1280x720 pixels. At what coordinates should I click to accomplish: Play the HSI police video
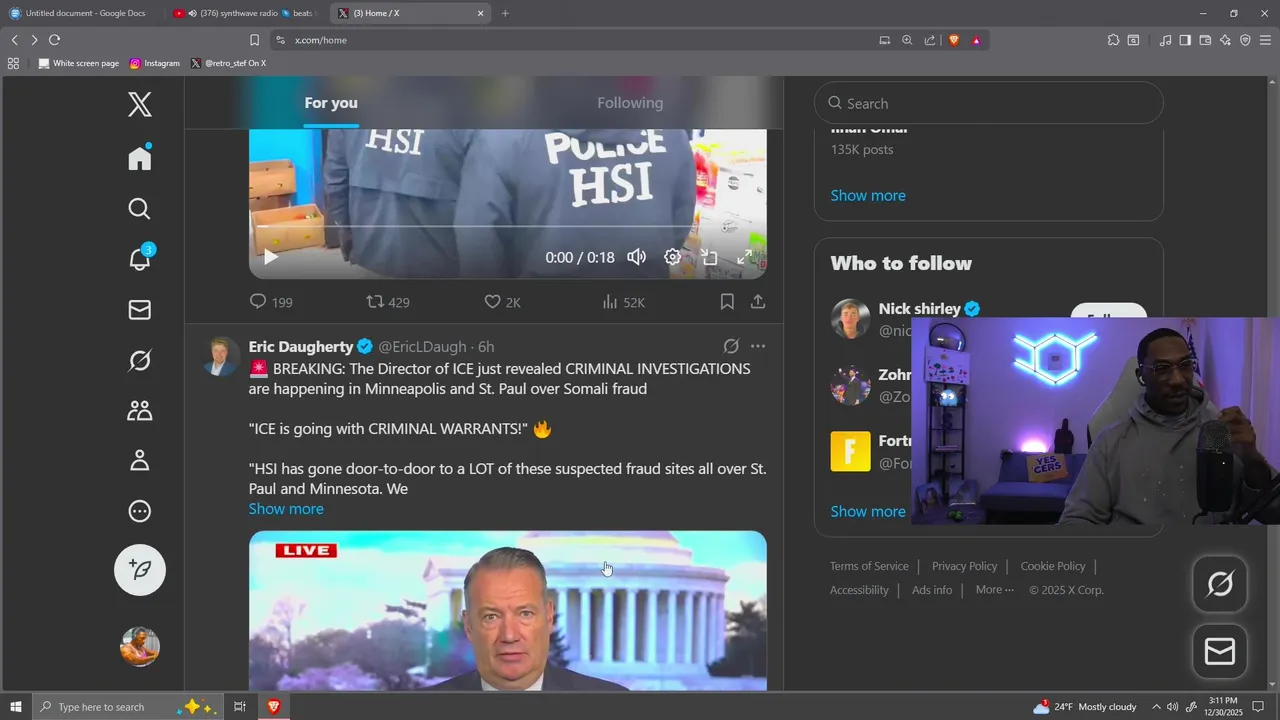(x=270, y=257)
